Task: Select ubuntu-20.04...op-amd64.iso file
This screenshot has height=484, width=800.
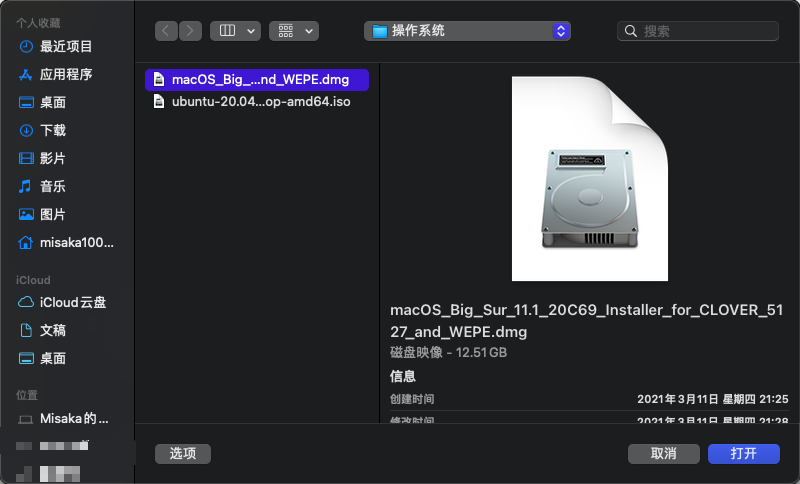Action: click(x=257, y=101)
